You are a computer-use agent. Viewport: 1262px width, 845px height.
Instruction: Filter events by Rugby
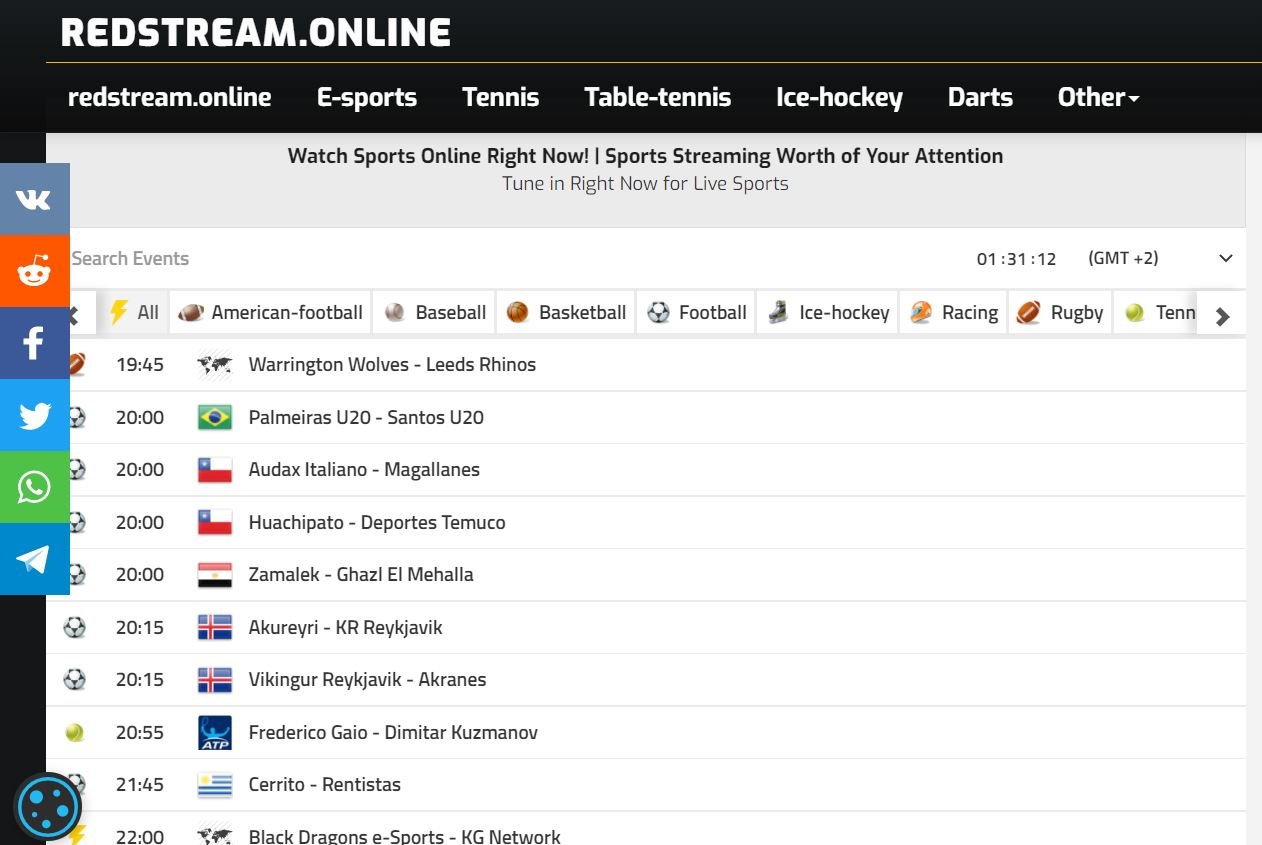(1060, 312)
